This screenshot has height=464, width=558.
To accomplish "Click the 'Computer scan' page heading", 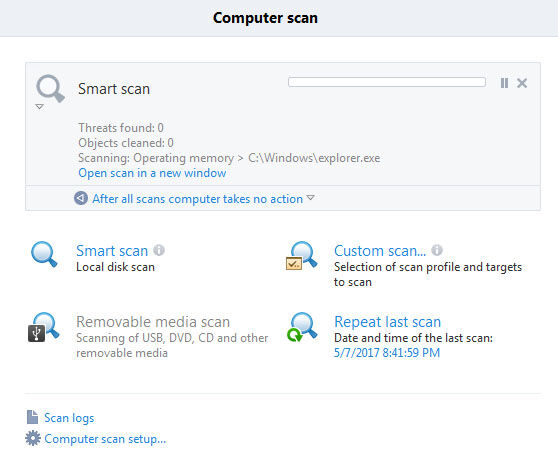I will coord(265,18).
